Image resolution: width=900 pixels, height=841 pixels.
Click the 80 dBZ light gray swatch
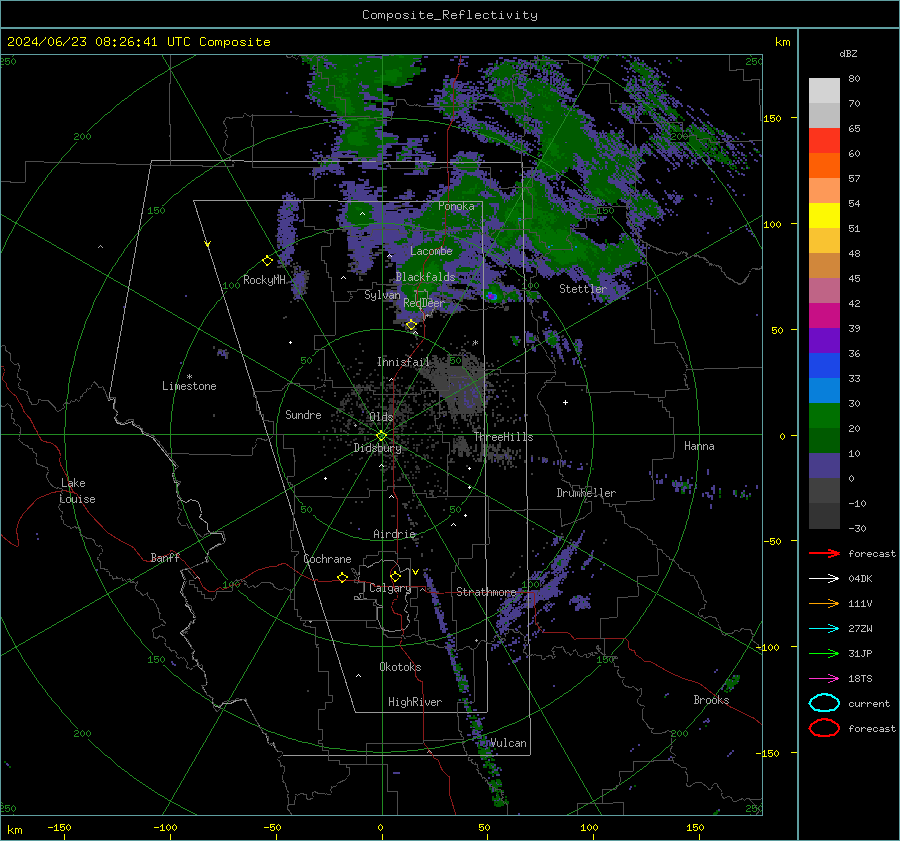[824, 91]
